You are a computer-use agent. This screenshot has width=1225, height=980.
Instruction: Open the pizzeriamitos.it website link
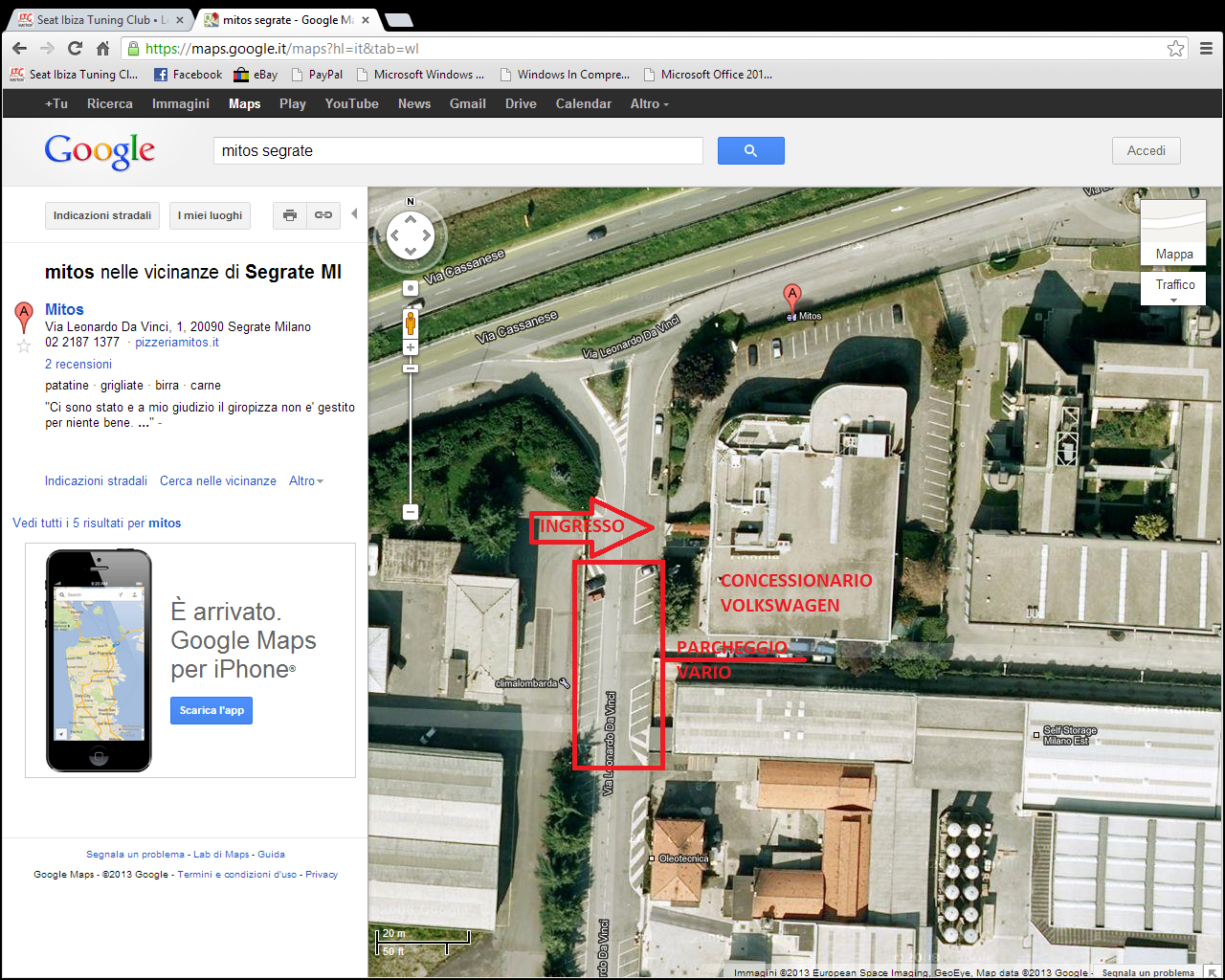click(177, 342)
